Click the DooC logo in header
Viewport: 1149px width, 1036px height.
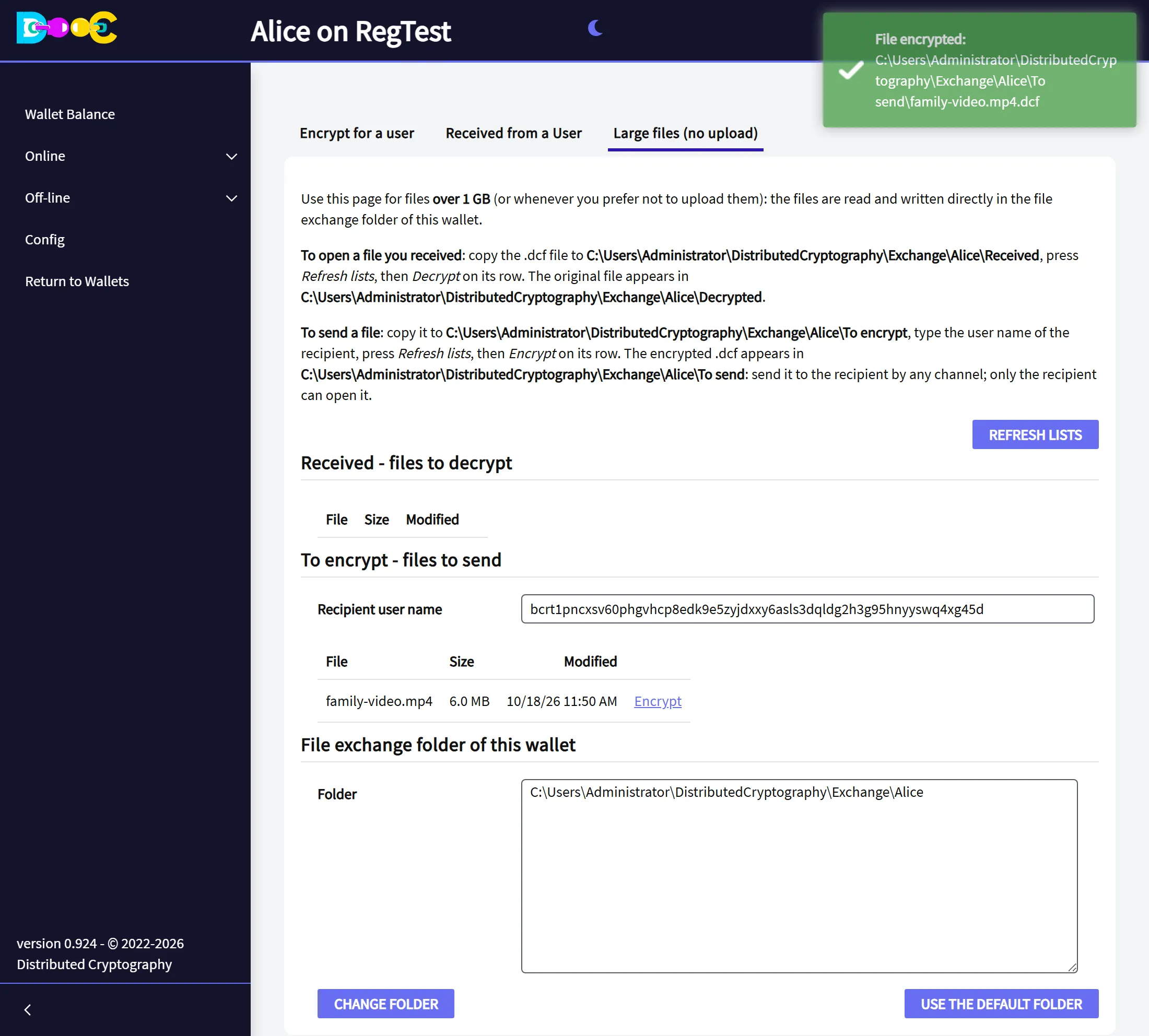(x=67, y=27)
